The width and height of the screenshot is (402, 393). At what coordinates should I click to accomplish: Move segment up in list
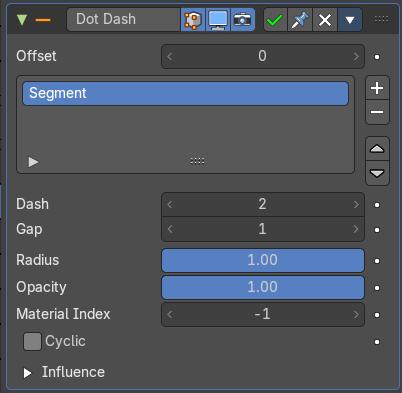377,149
